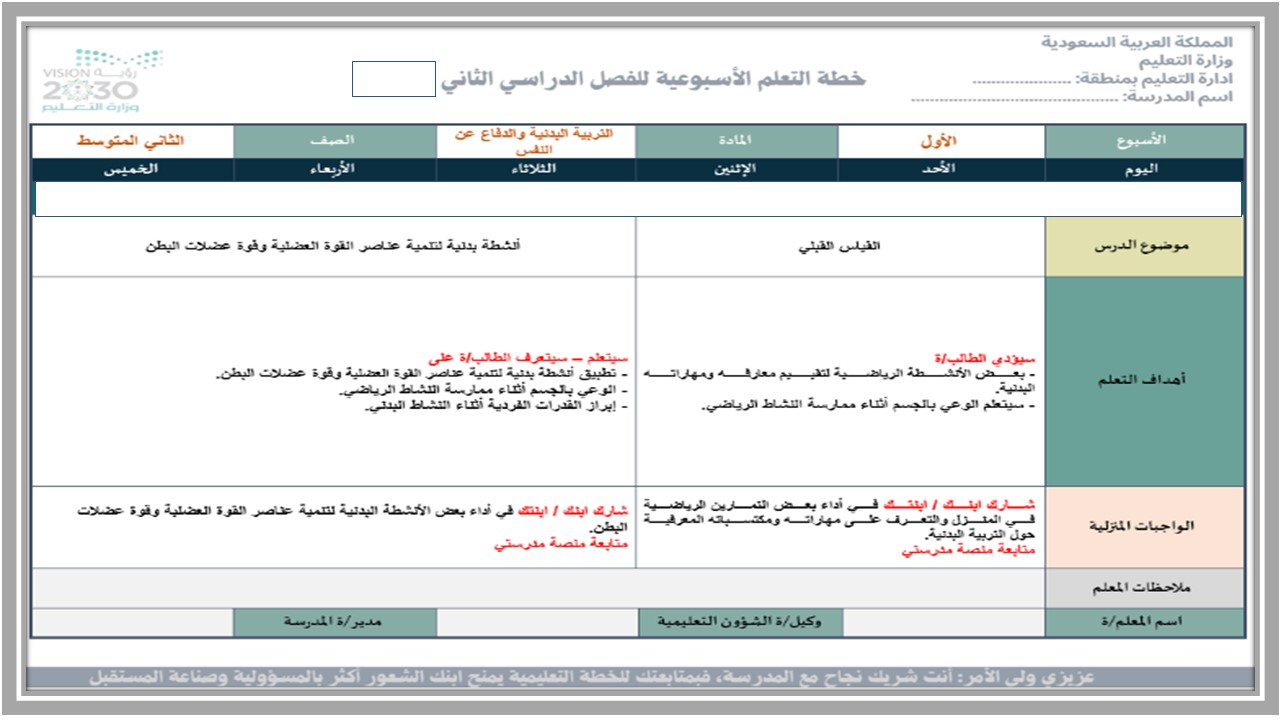The height and width of the screenshot is (720, 1280).
Task: Select the week value cell labeled الأول
Action: coord(940,141)
